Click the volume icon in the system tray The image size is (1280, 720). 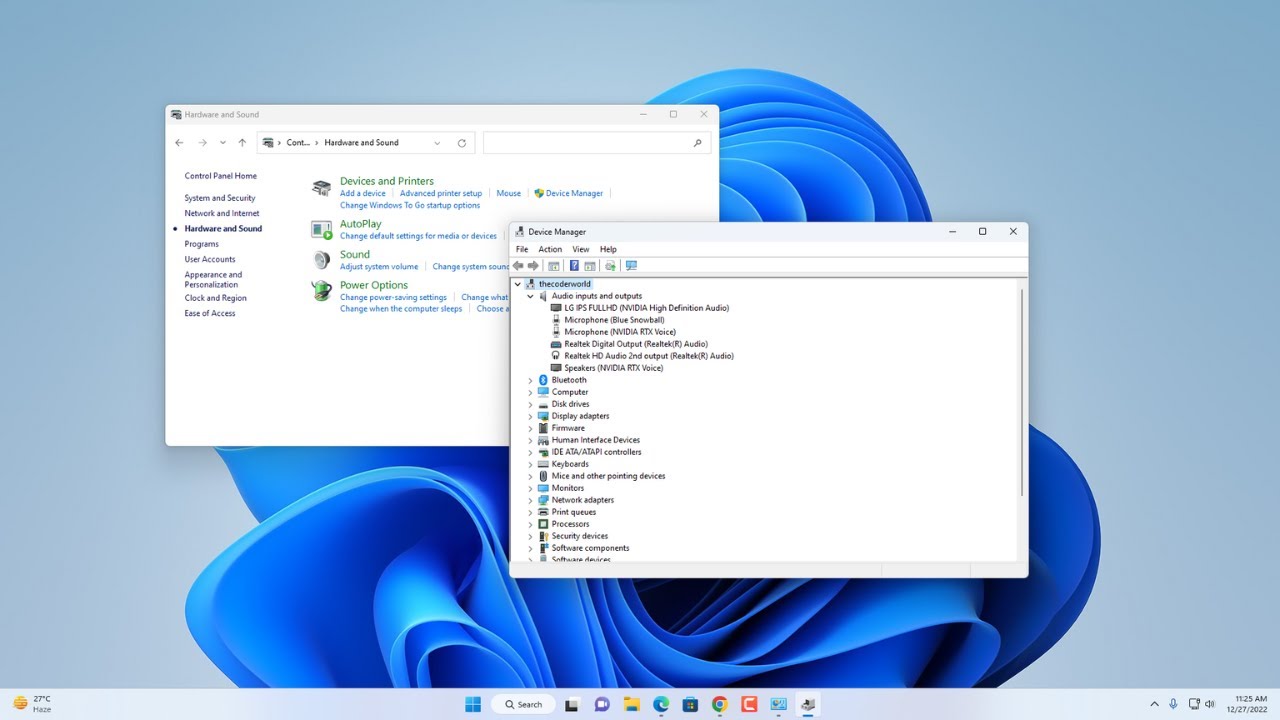pos(1210,704)
